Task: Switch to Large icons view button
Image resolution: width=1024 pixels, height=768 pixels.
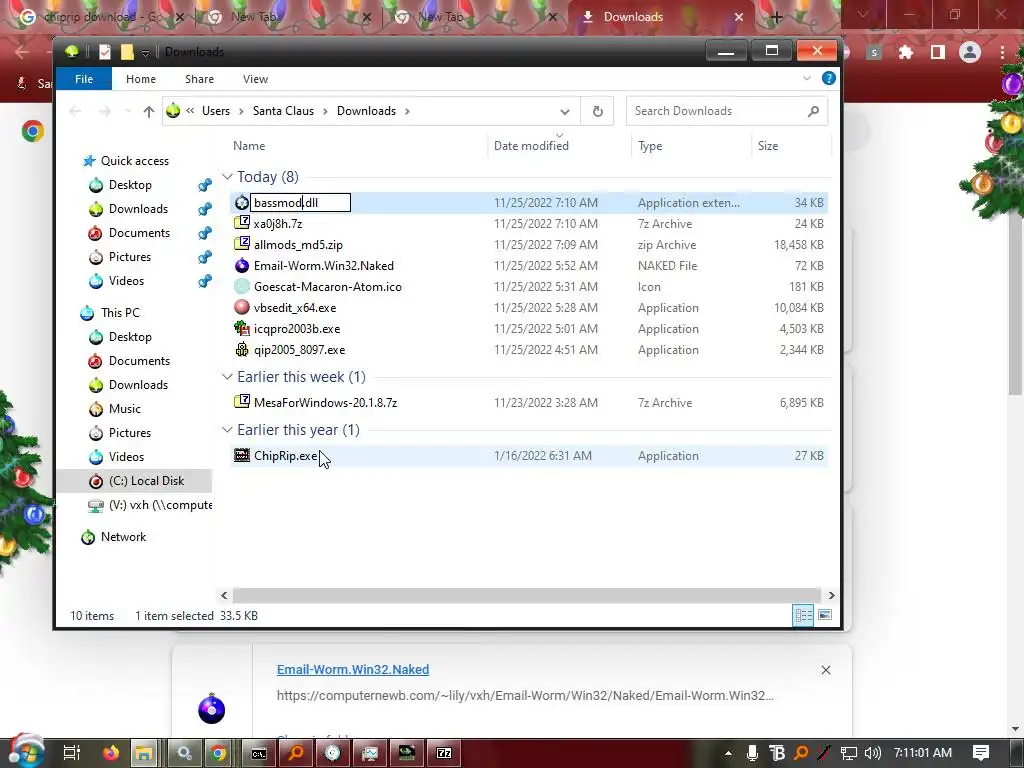Action: coord(825,615)
